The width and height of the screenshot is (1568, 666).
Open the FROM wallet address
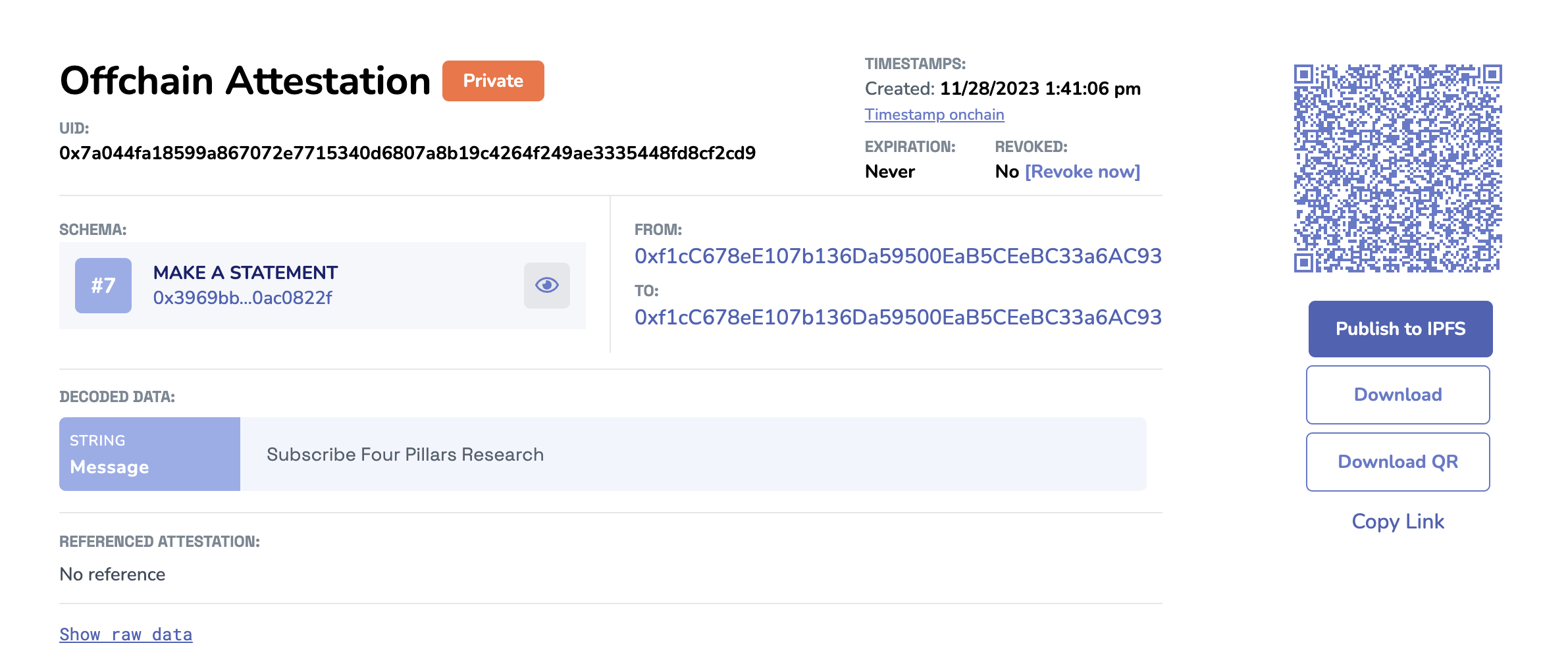pyautogui.click(x=897, y=256)
